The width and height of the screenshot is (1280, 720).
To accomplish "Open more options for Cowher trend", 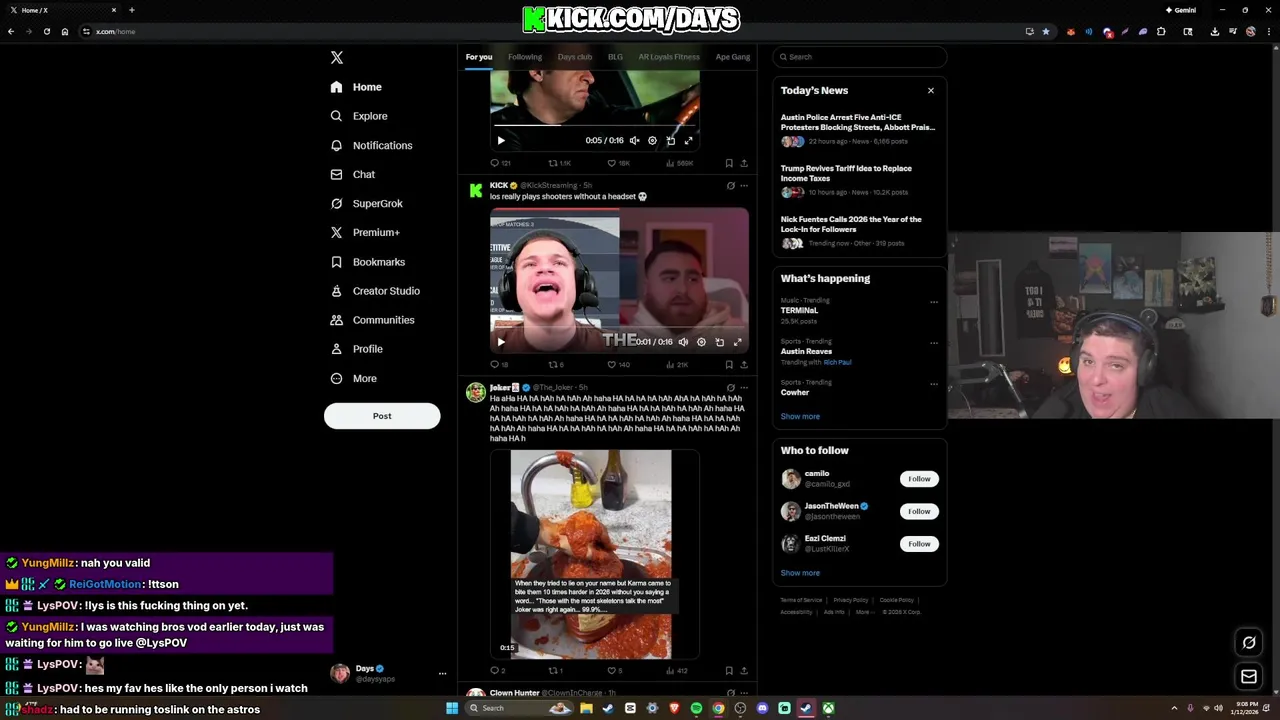I will (934, 384).
